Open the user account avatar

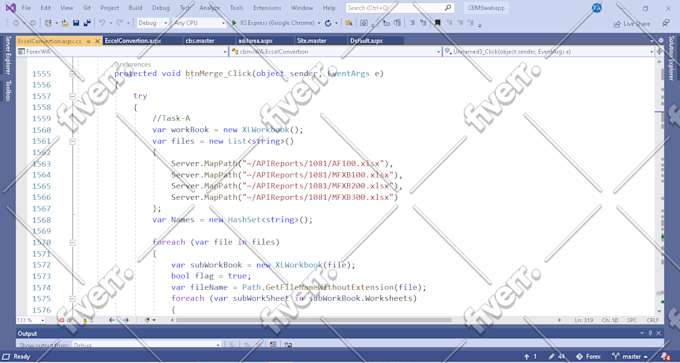597,8
